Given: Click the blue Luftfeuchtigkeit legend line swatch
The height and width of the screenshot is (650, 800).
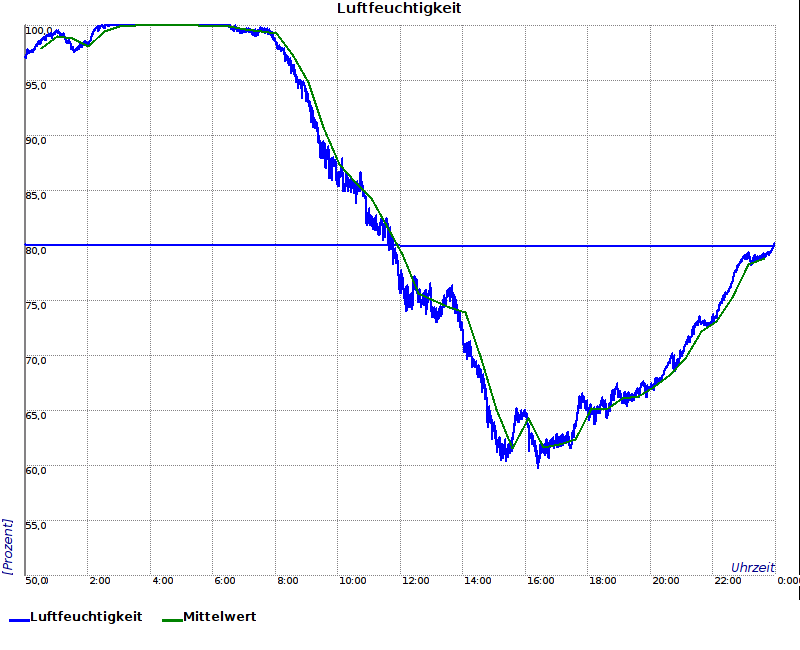Looking at the screenshot, I should click(18, 618).
